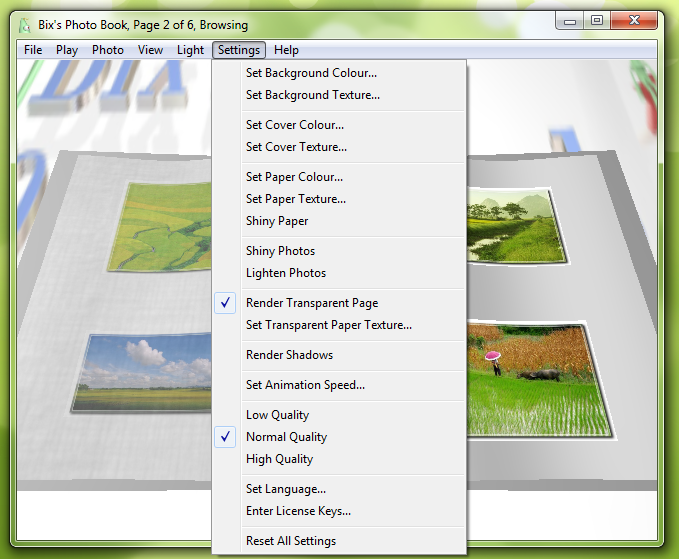Screen dimensions: 679x559
Task: Select Set Cover Colour...
Action: tap(340, 125)
